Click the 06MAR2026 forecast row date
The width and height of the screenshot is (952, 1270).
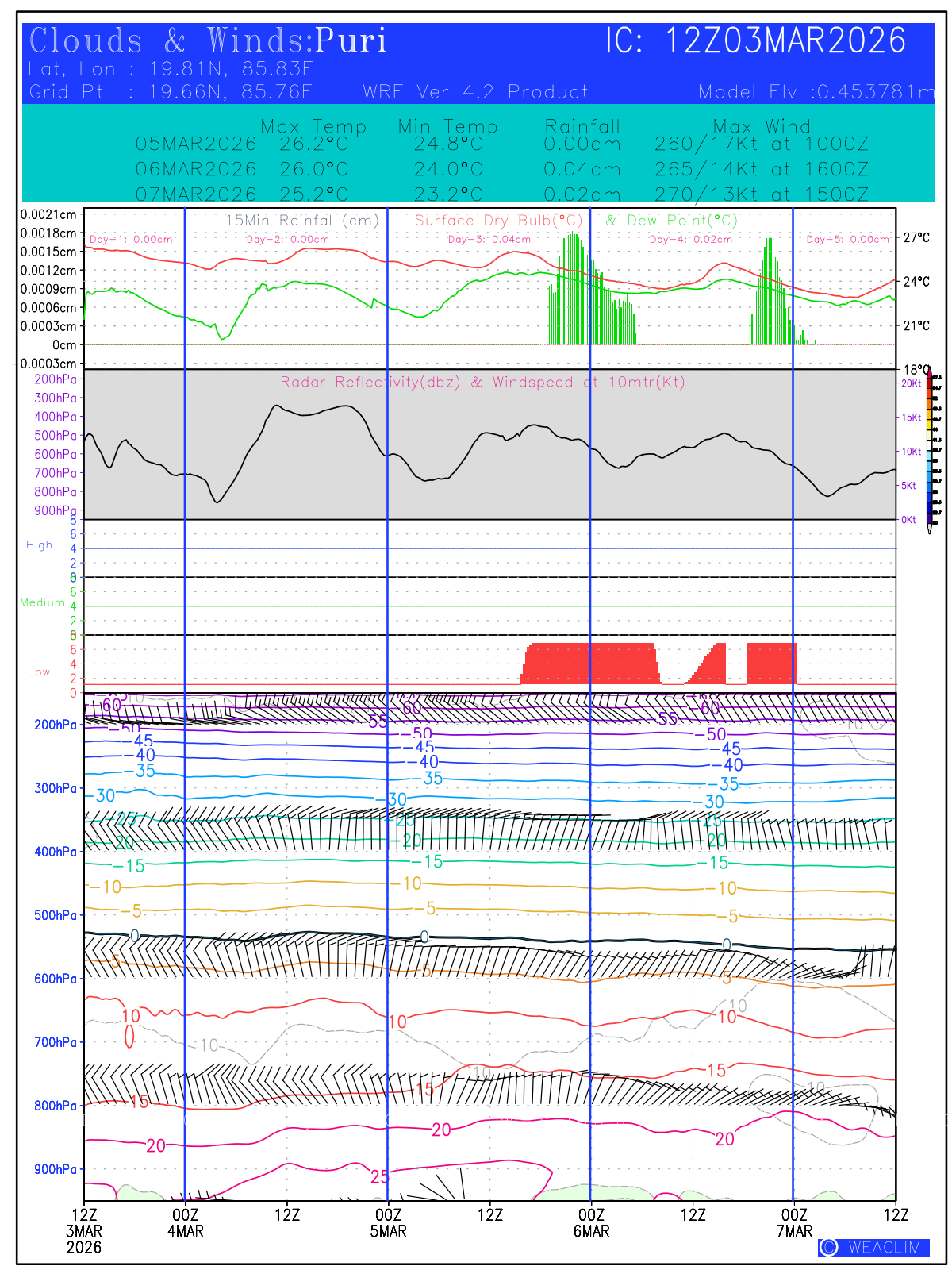click(x=196, y=169)
